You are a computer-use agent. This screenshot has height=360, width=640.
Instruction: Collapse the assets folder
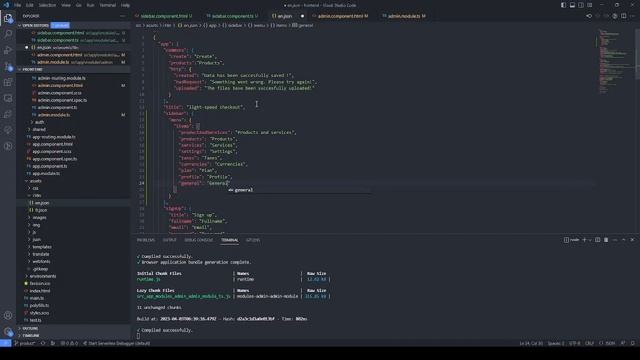coord(36,181)
